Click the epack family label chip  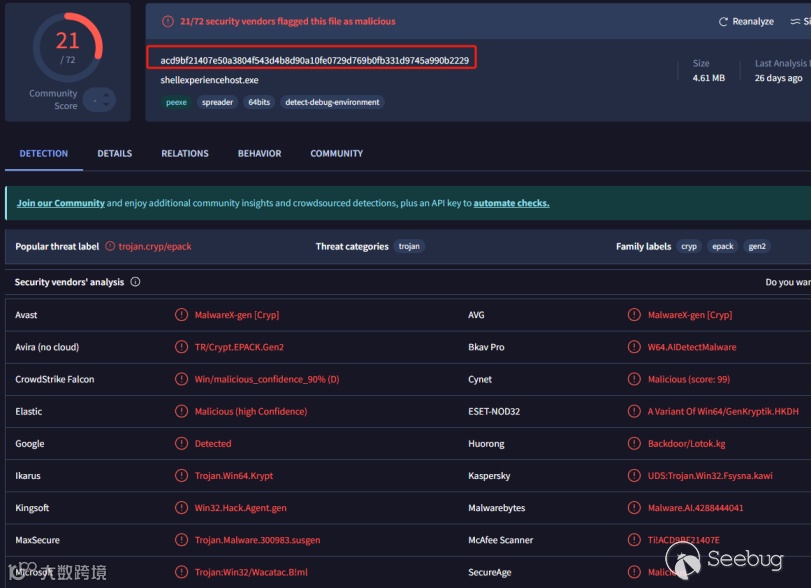click(x=722, y=246)
